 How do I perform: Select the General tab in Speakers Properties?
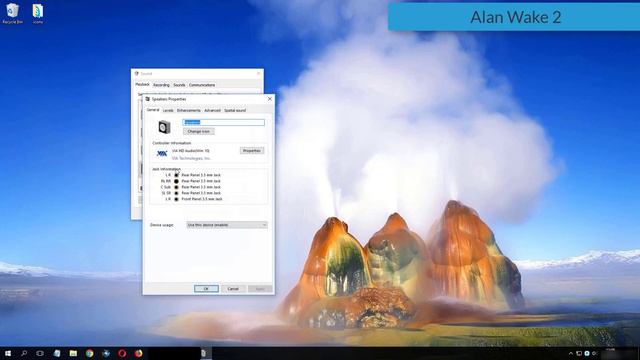(x=153, y=110)
